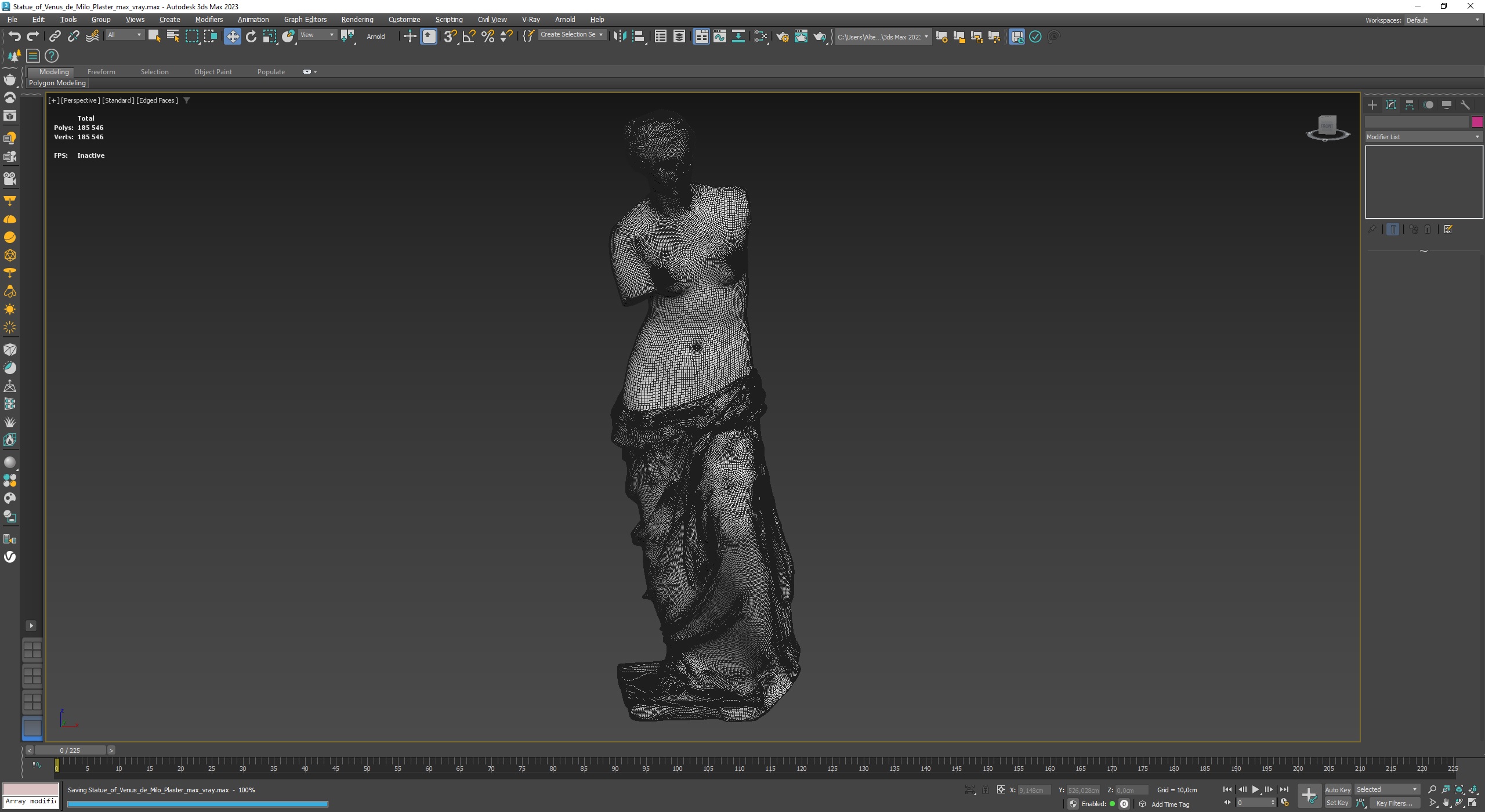Click the Perspective viewport label

pos(81,100)
